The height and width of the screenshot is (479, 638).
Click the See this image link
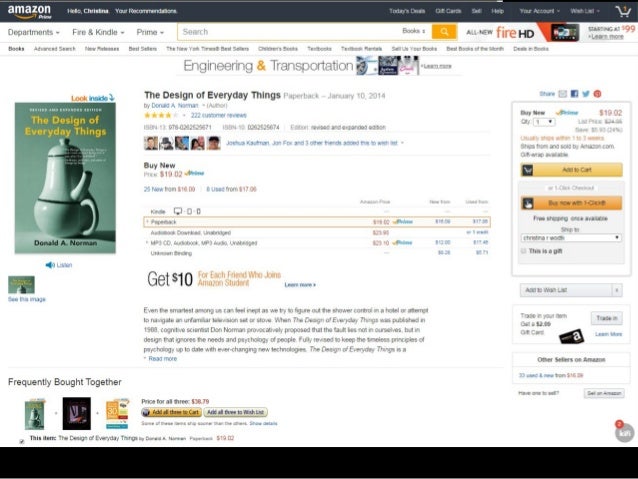[27, 300]
